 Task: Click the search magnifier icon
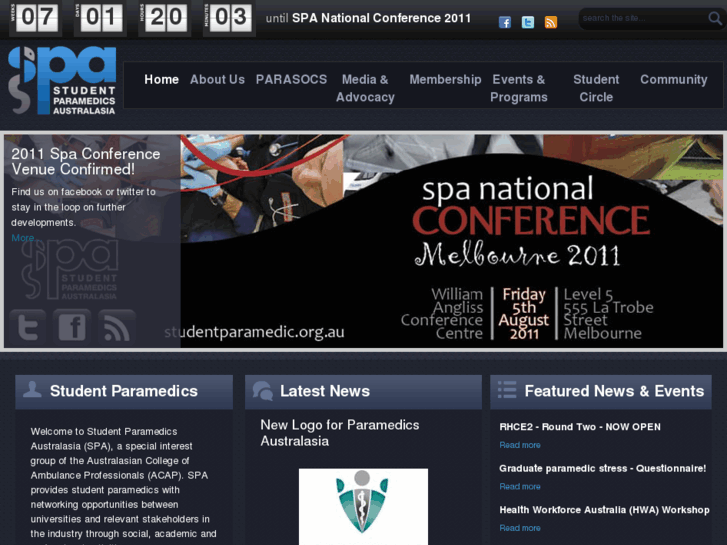click(x=715, y=19)
